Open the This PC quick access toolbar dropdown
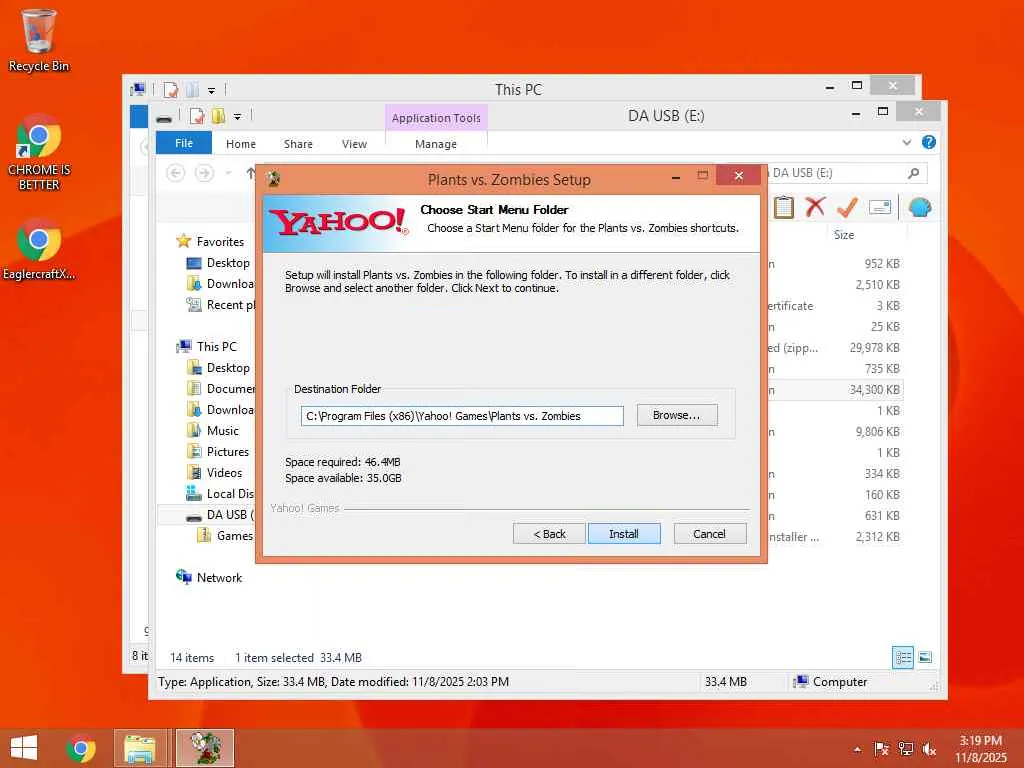The height and width of the screenshot is (768, 1024). pos(211,90)
